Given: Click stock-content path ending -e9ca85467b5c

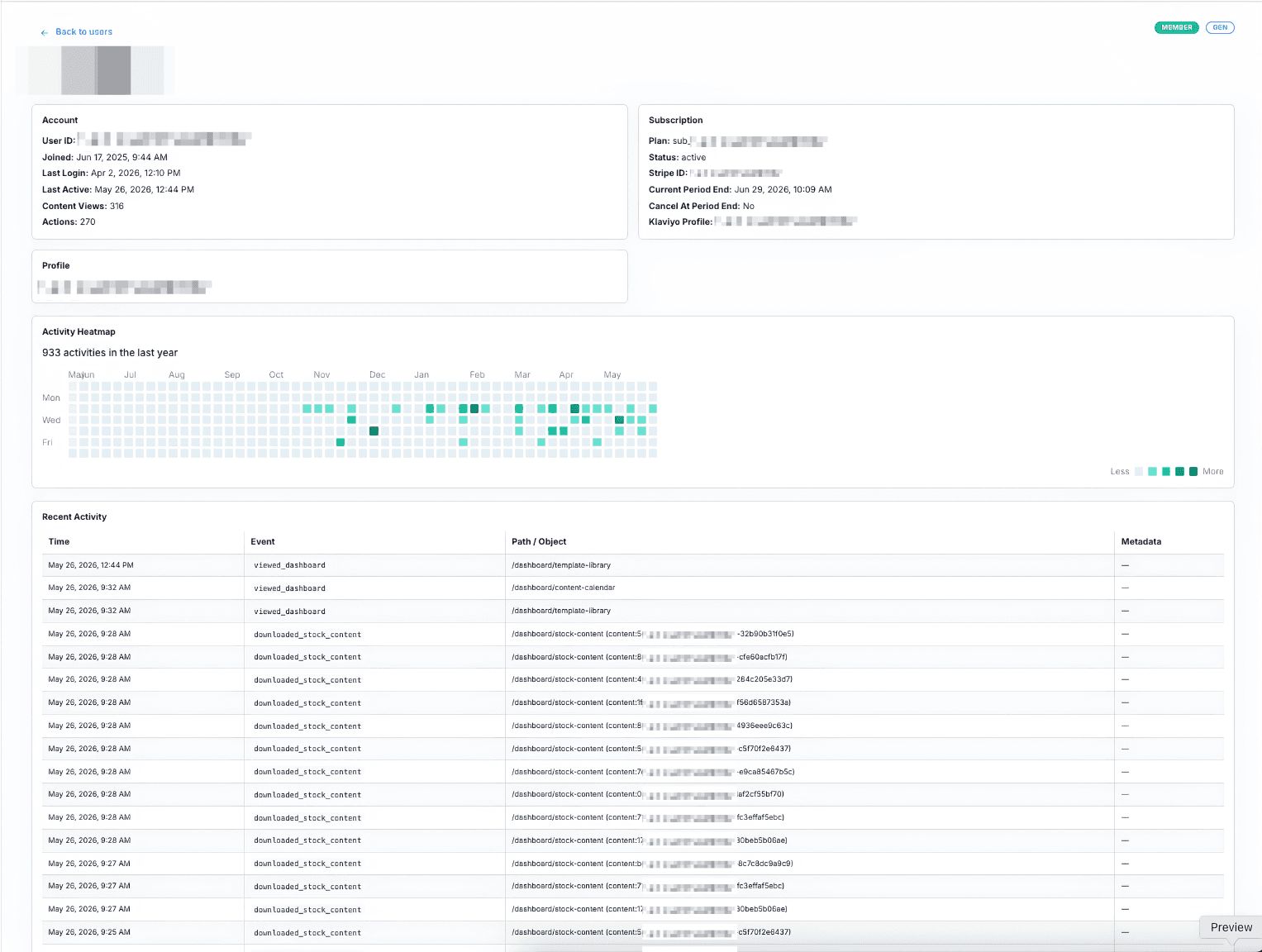Looking at the screenshot, I should tap(653, 772).
